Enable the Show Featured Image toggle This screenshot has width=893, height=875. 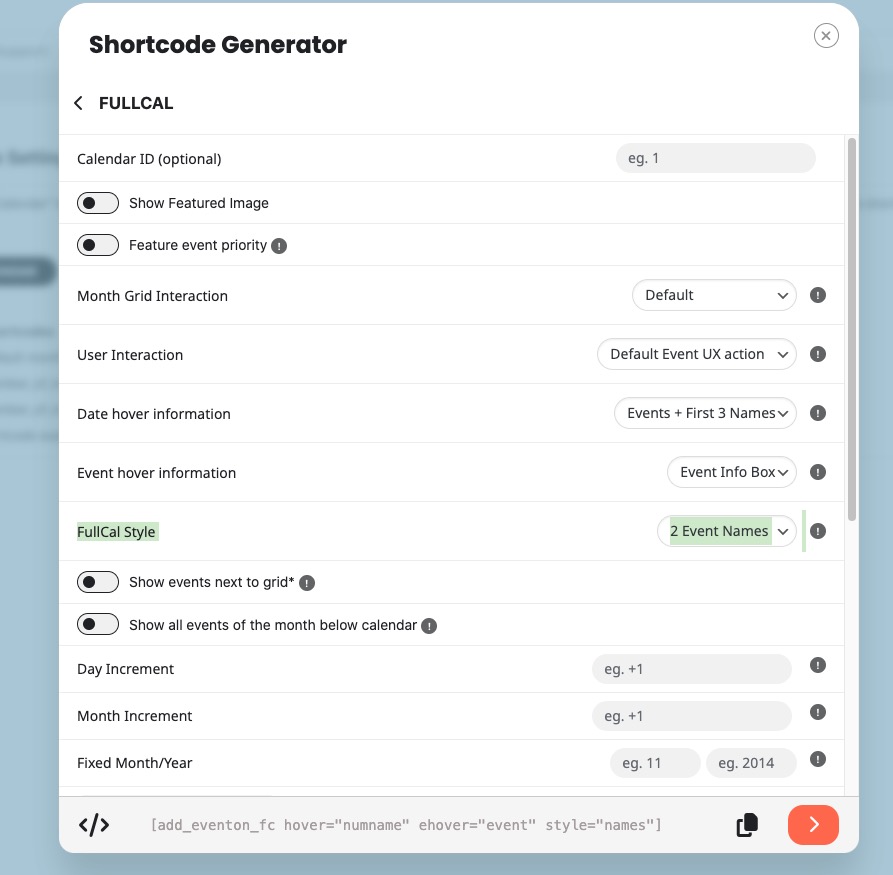[x=98, y=203]
